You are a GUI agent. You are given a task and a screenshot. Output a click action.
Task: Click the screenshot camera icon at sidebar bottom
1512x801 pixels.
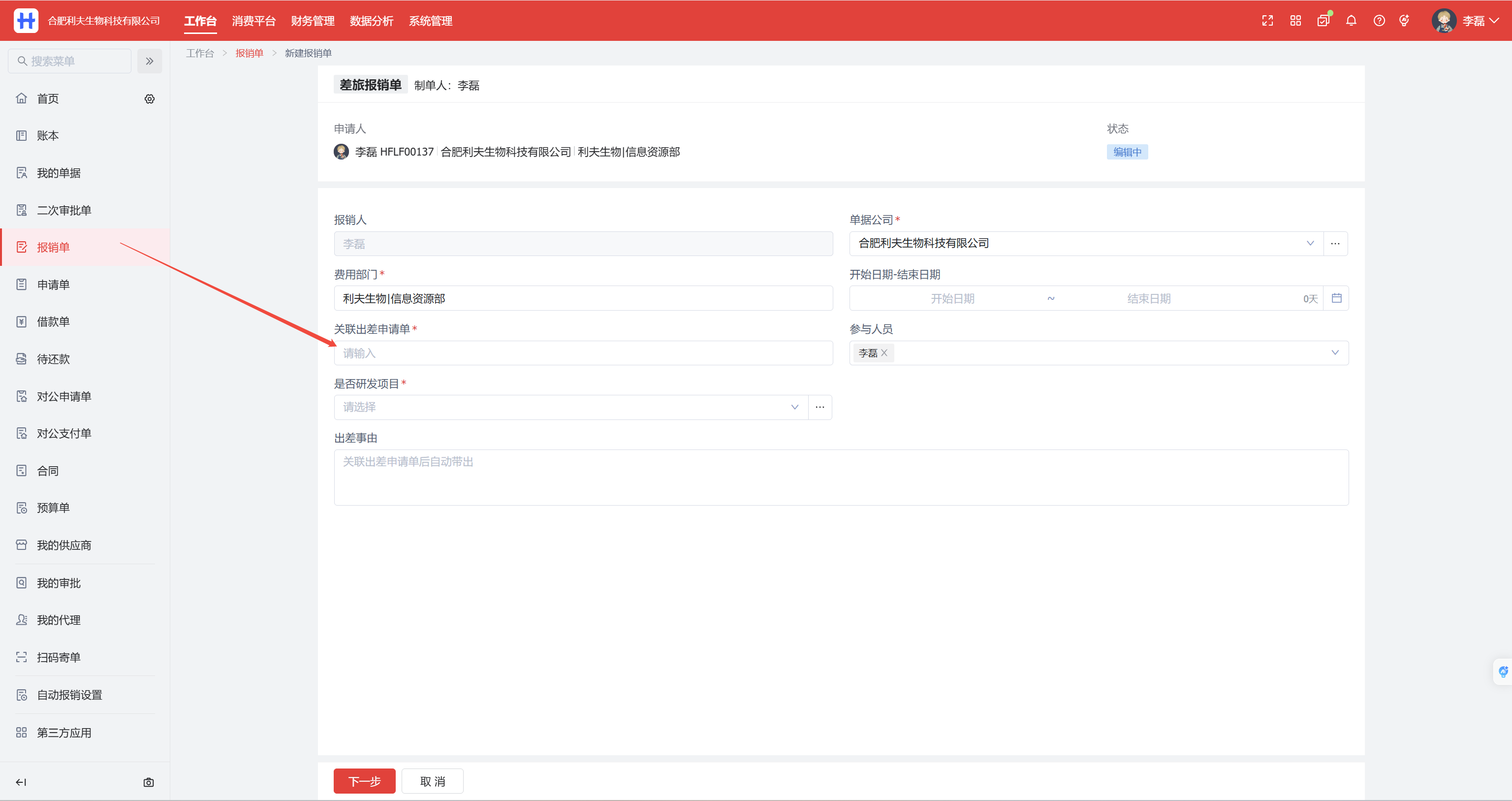coord(149,782)
